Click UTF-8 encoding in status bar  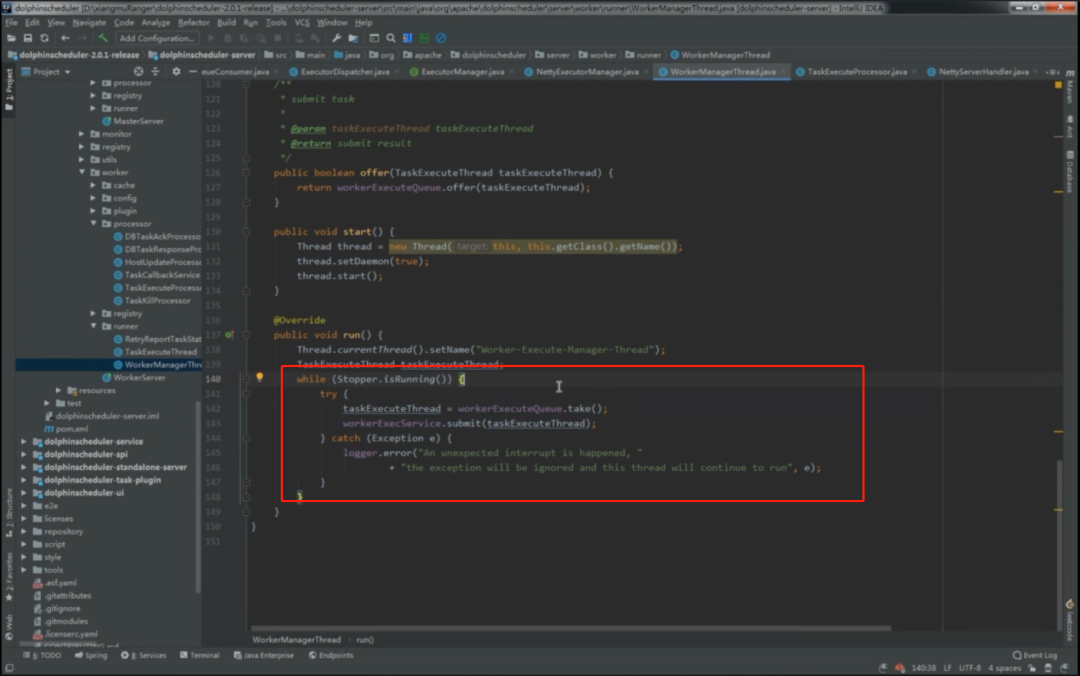[970, 668]
